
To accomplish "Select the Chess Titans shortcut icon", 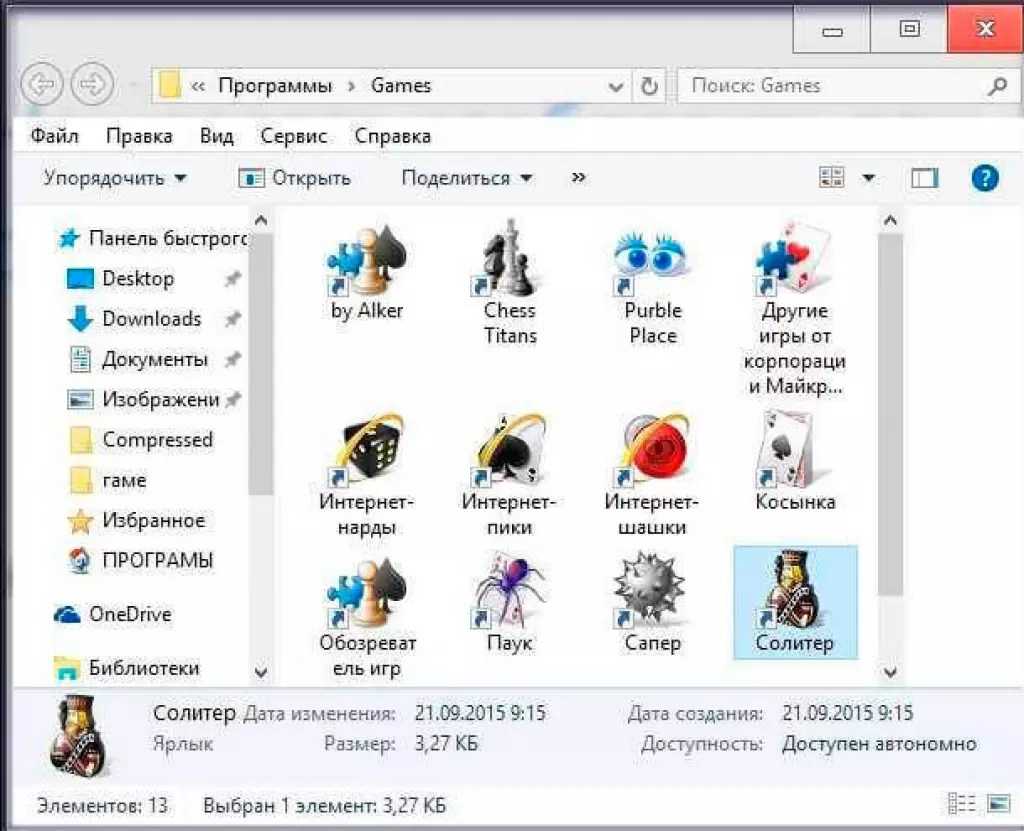I will pyautogui.click(x=509, y=258).
